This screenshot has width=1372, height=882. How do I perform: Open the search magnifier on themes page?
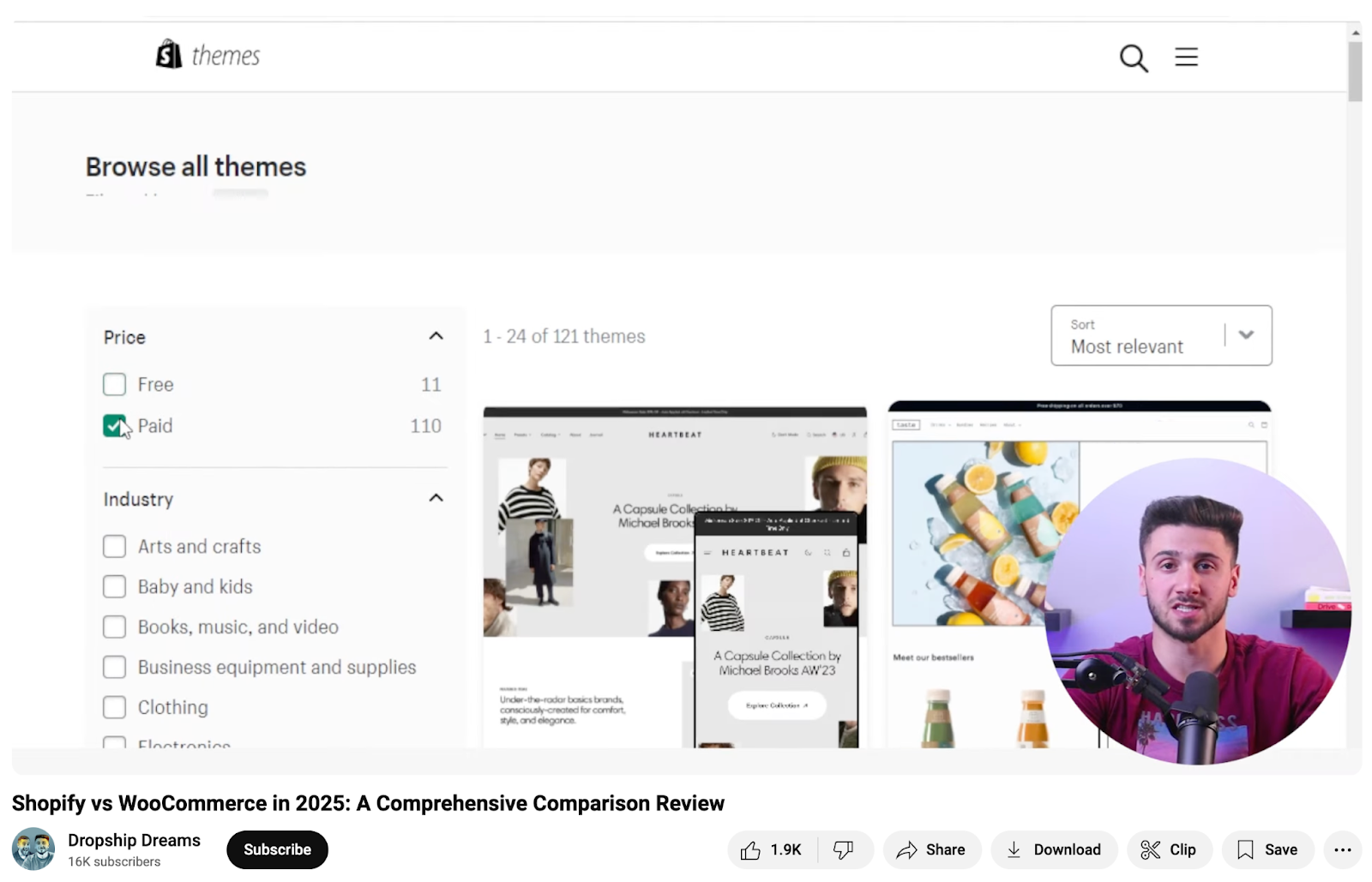1134,57
